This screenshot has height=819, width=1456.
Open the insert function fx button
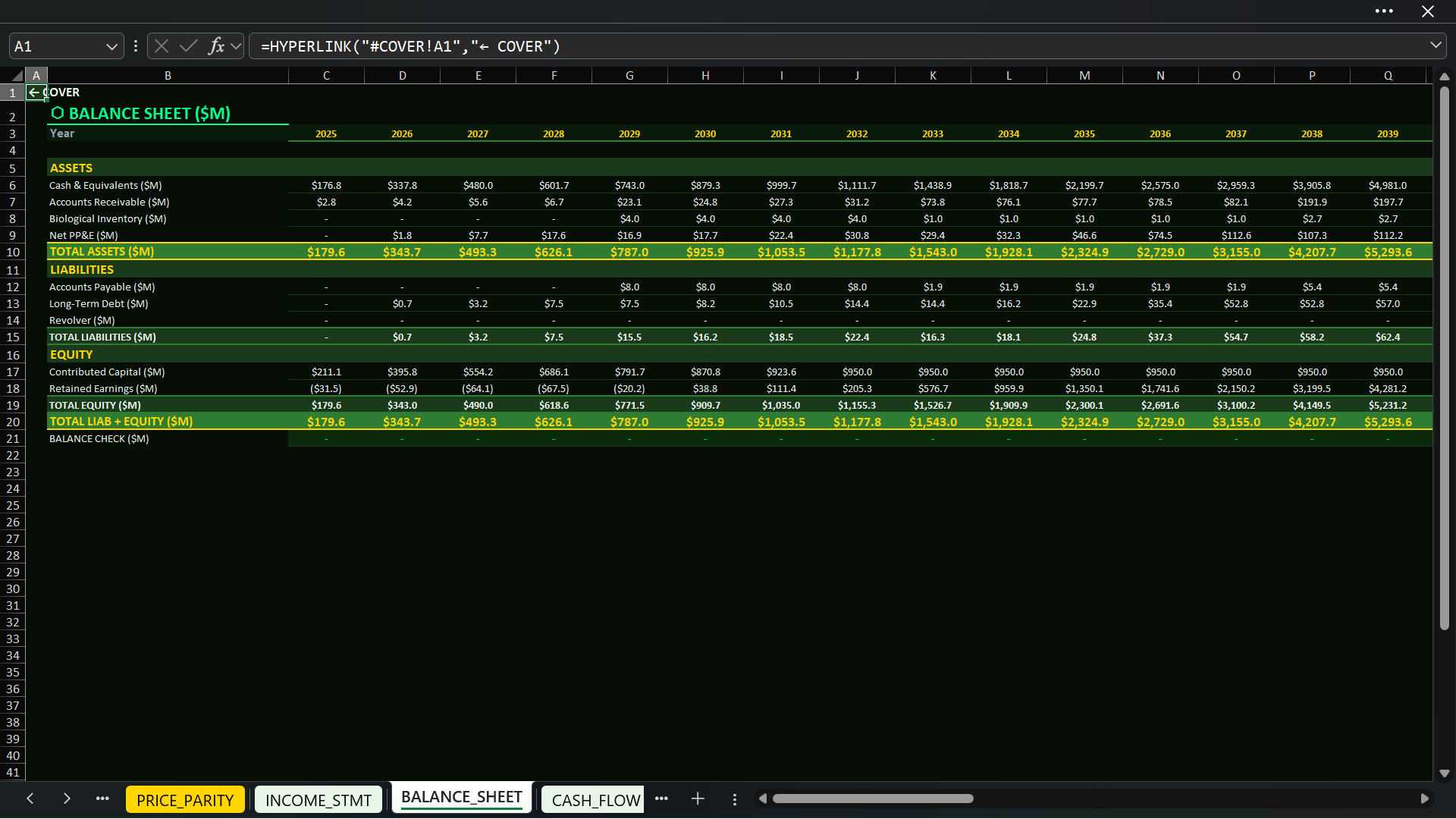[216, 46]
